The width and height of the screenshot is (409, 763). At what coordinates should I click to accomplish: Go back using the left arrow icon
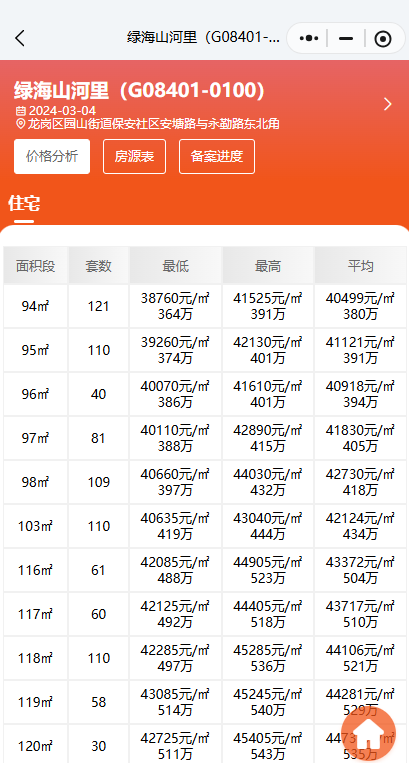click(x=19, y=38)
